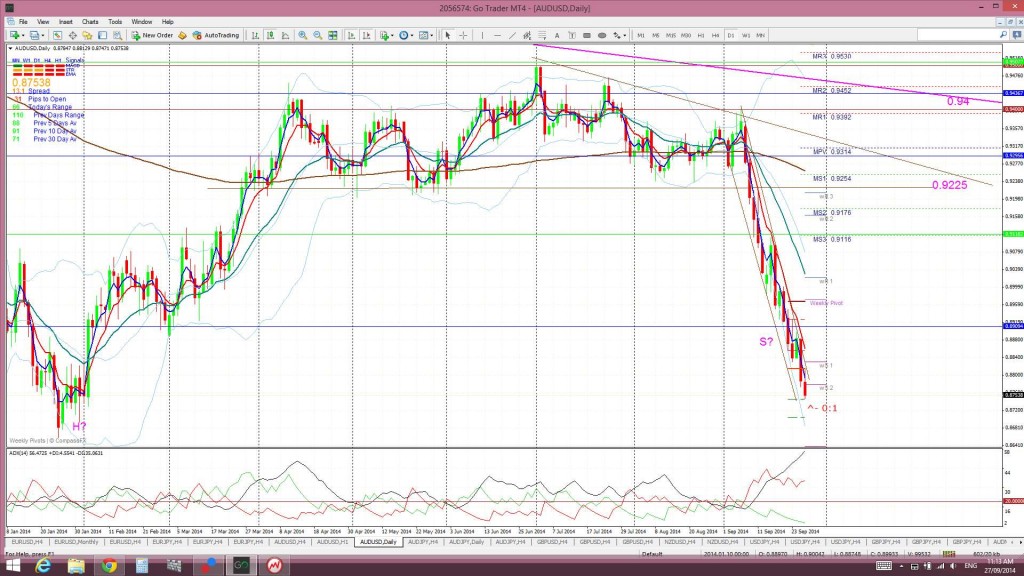Toggle AutoTrading on or off
The height and width of the screenshot is (576, 1024).
215,35
